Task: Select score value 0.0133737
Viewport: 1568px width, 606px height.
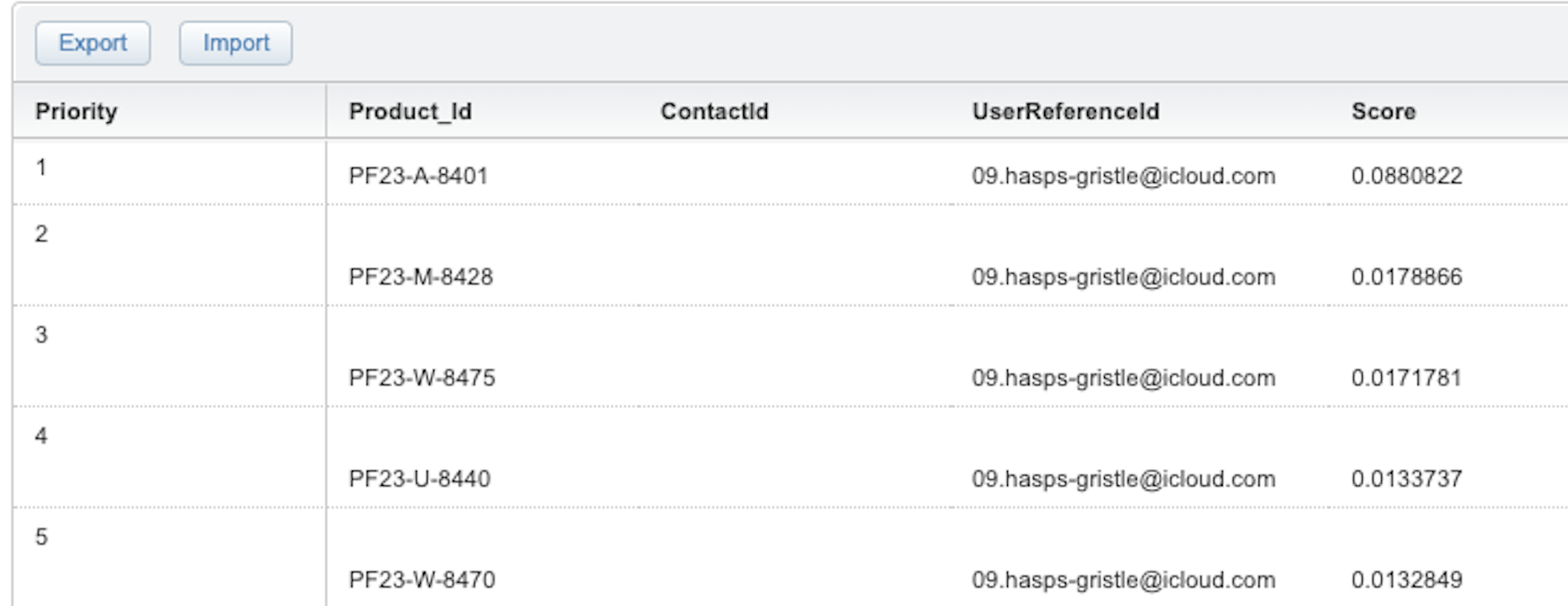Action: [1406, 479]
